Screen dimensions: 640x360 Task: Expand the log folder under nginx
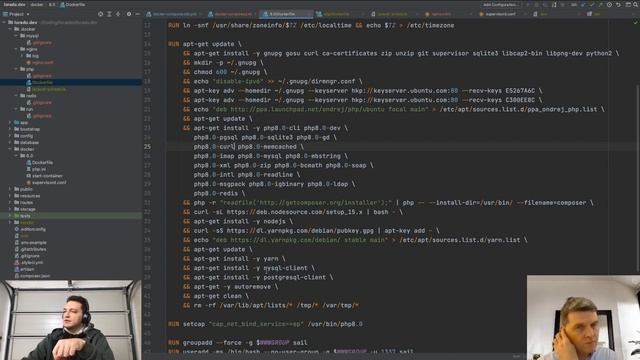point(23,56)
